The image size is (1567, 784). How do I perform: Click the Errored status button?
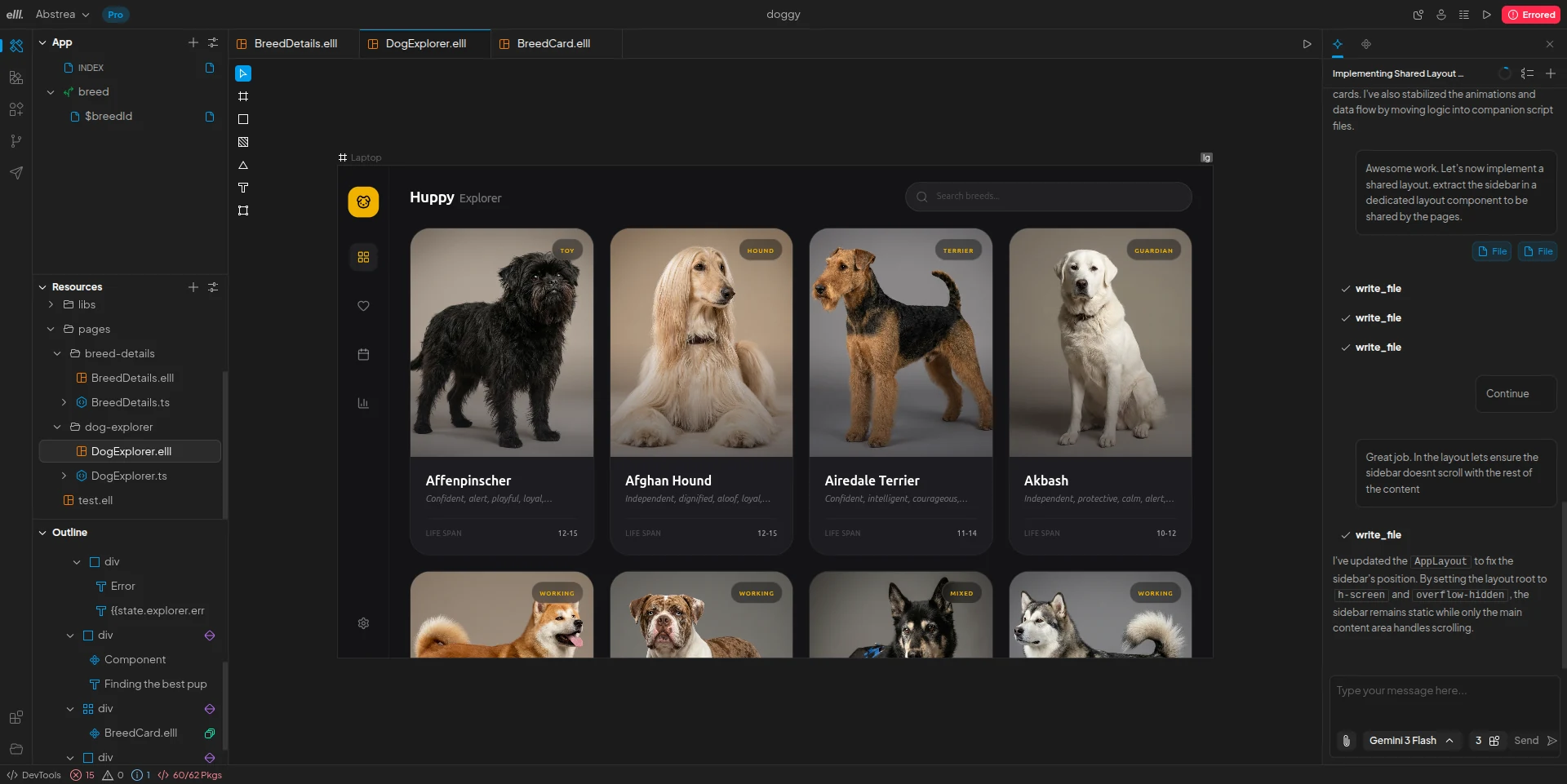(x=1531, y=15)
